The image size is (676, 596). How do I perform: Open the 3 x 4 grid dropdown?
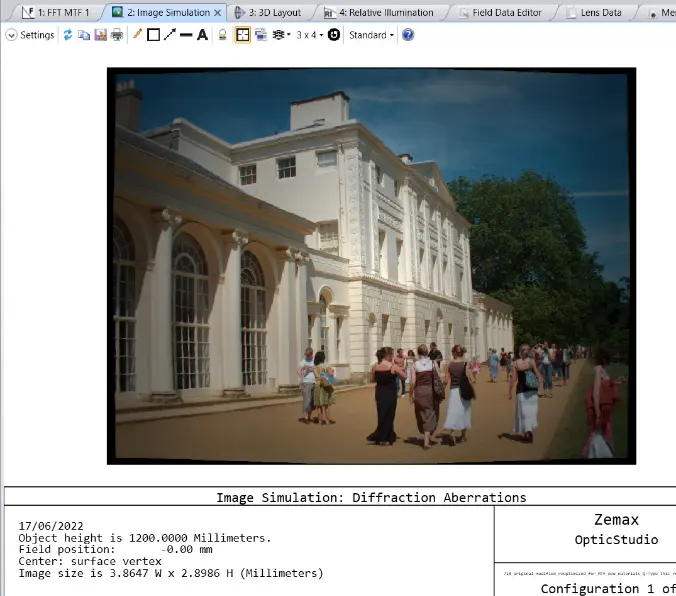click(x=309, y=35)
